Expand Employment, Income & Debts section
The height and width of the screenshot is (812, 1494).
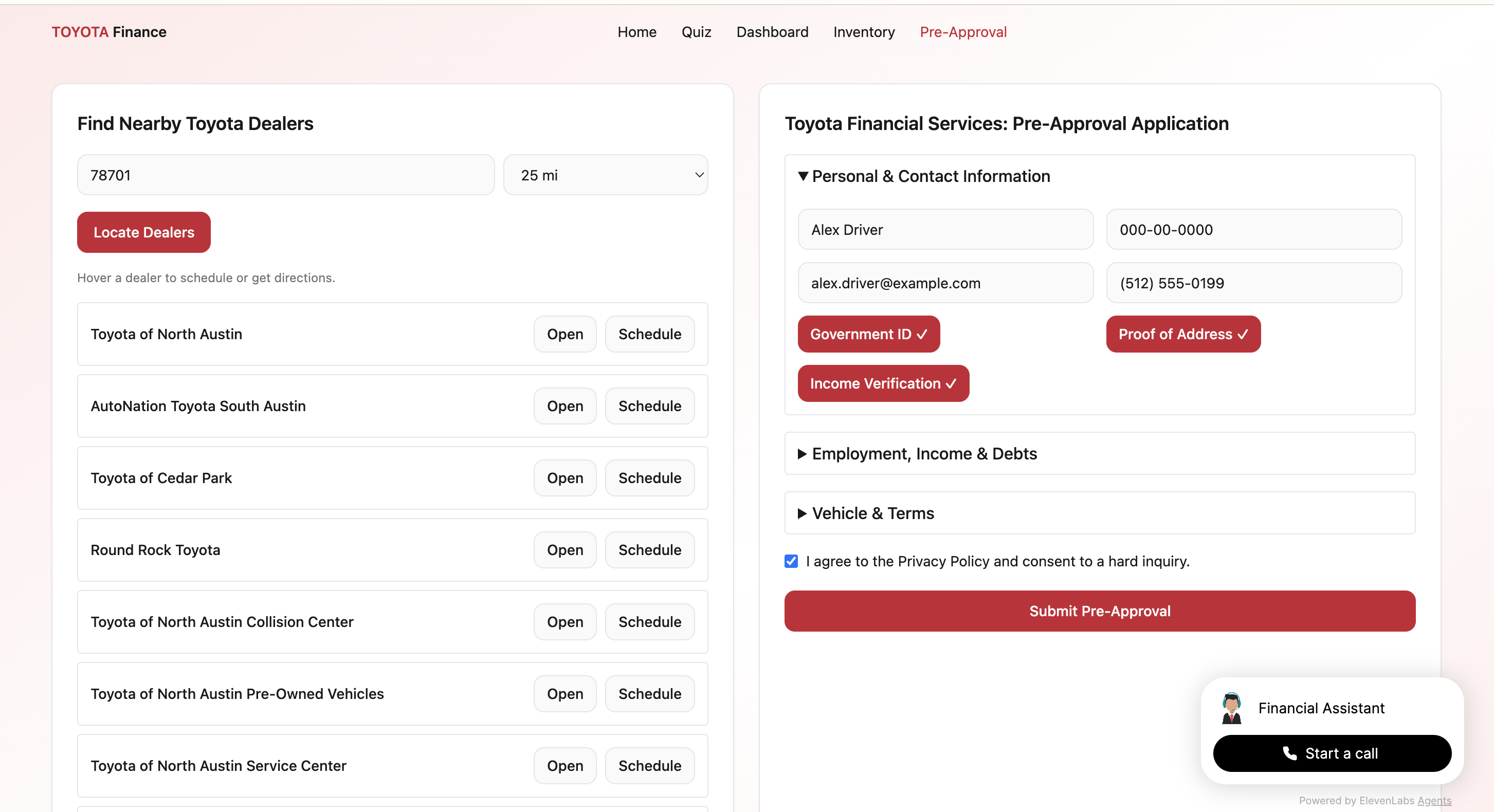point(923,453)
